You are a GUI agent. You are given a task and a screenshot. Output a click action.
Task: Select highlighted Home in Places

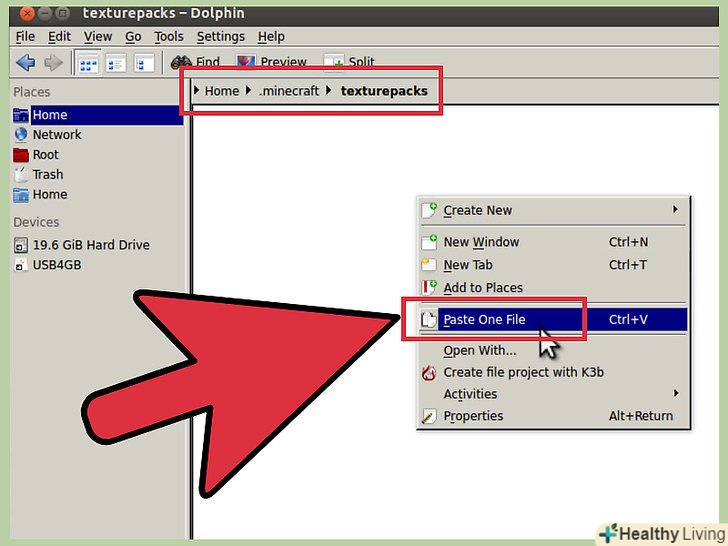pyautogui.click(x=98, y=115)
